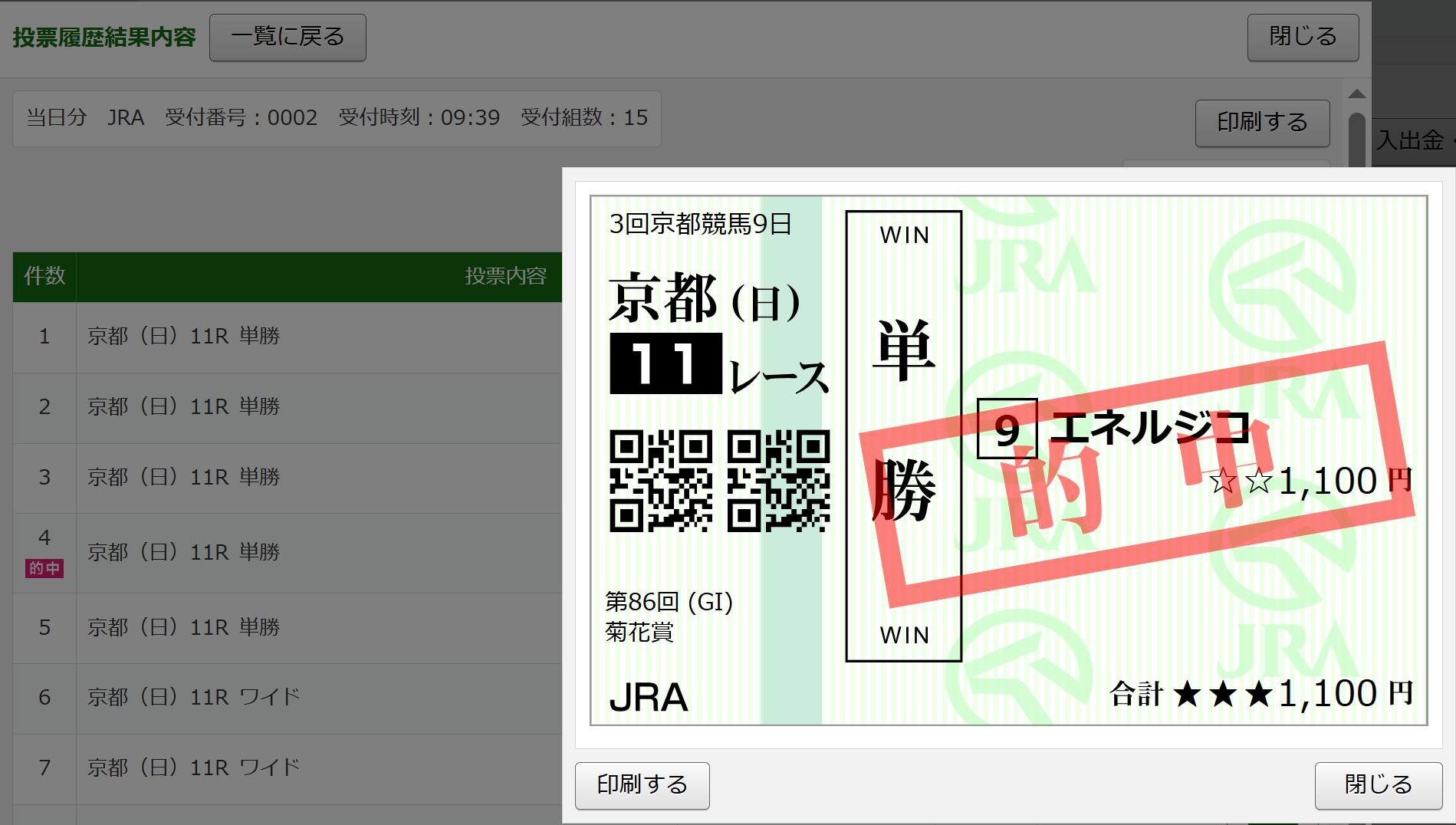Screen dimensions: 1456x825
Task: Click the 一覧に戻る button
Action: pos(288,38)
